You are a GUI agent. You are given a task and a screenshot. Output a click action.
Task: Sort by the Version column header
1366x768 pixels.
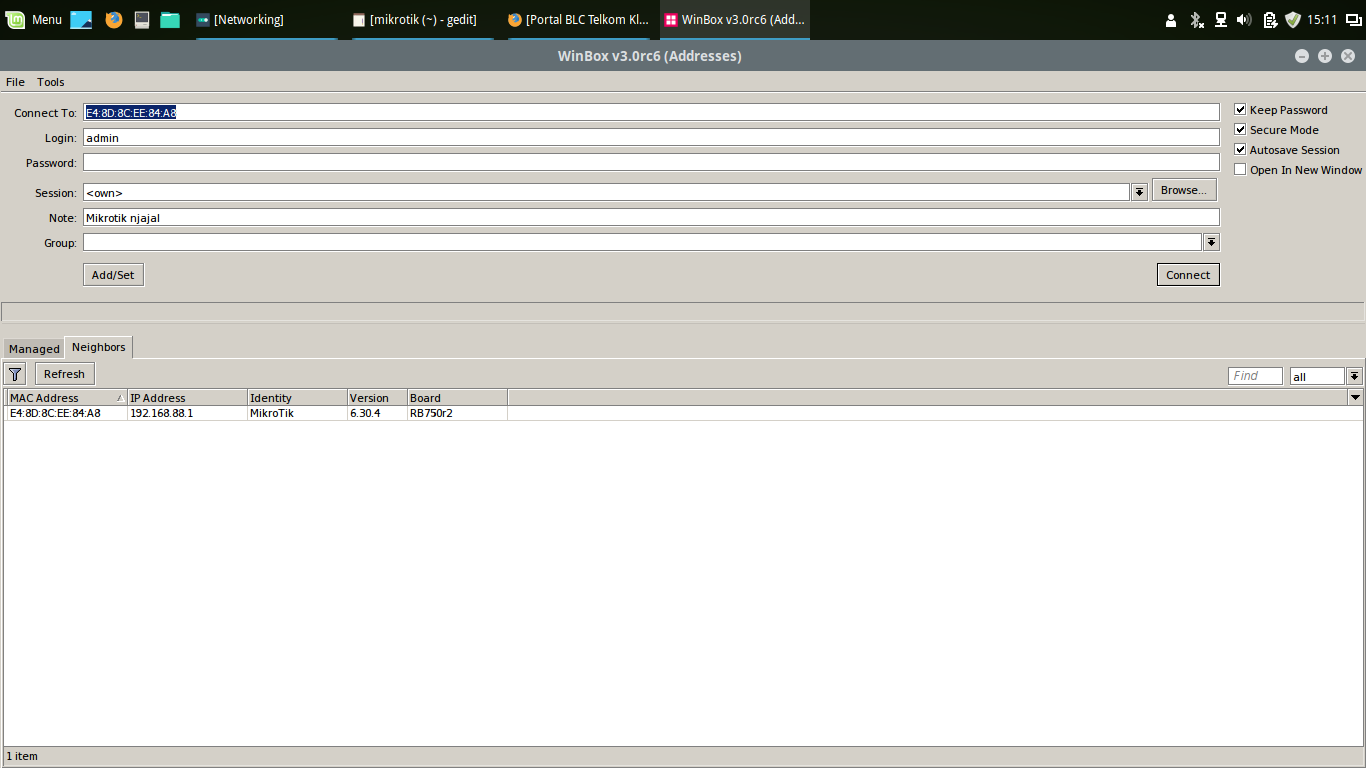click(x=377, y=398)
